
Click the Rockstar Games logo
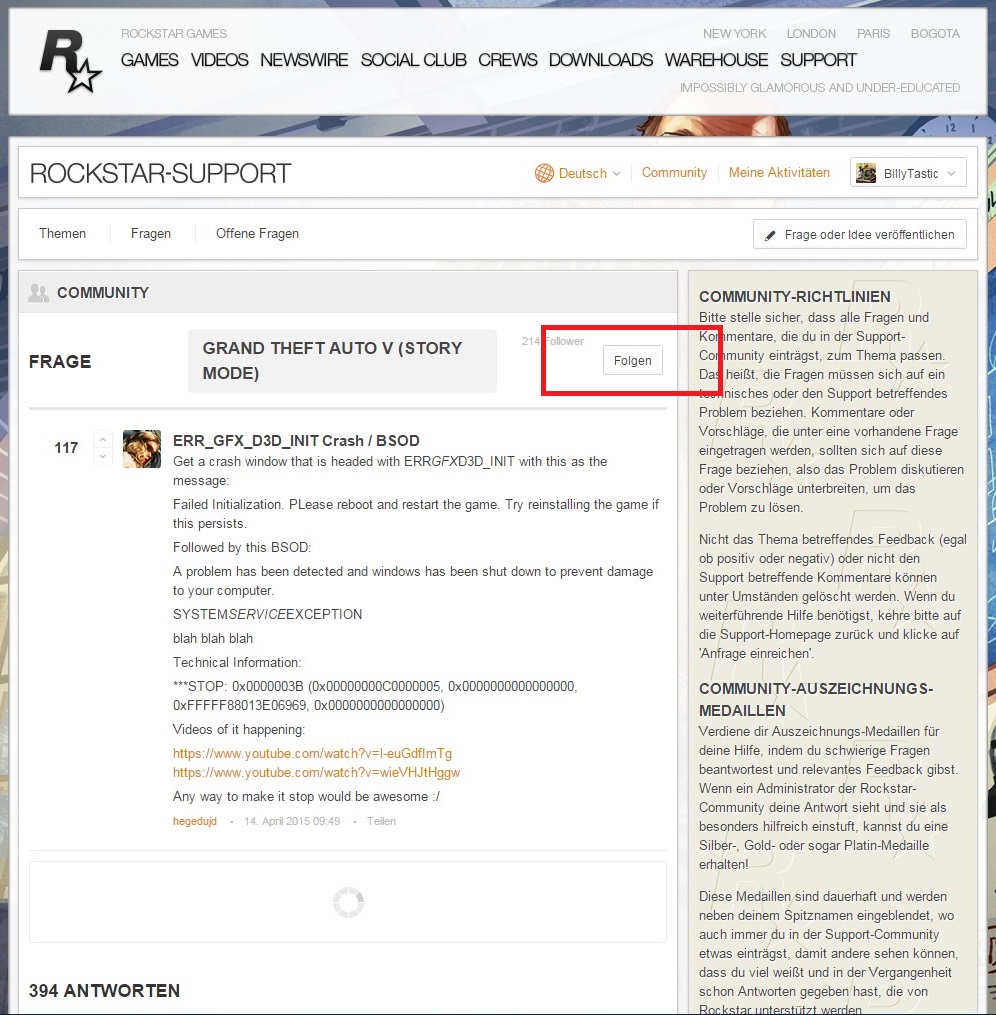(70, 61)
